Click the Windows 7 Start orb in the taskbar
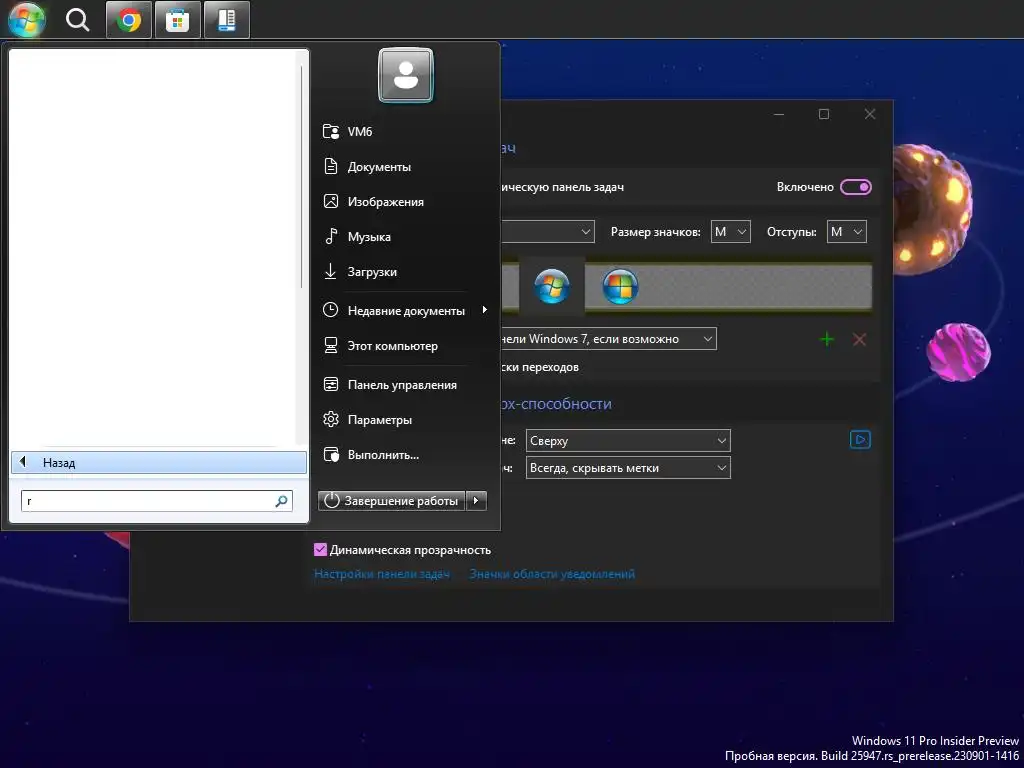 point(26,19)
